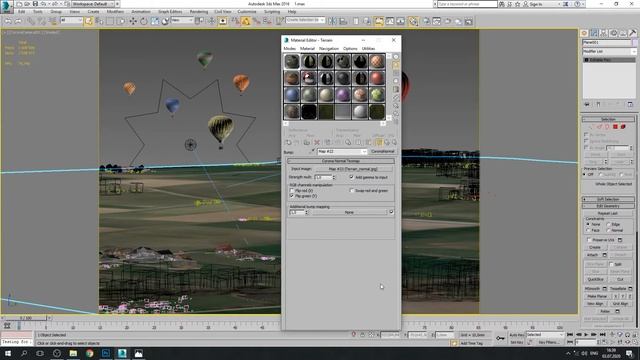Click the QuickSlice button
Screen dimensions: 640x360
coord(595,280)
